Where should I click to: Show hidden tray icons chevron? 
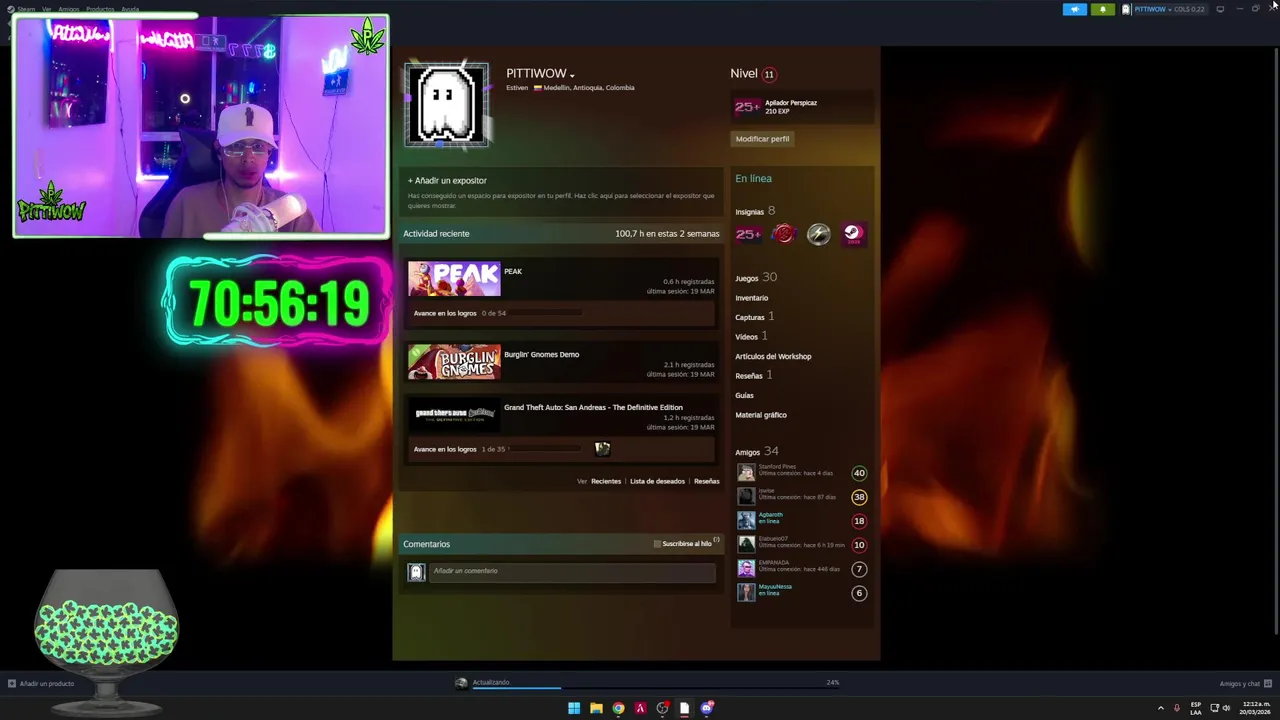1160,708
